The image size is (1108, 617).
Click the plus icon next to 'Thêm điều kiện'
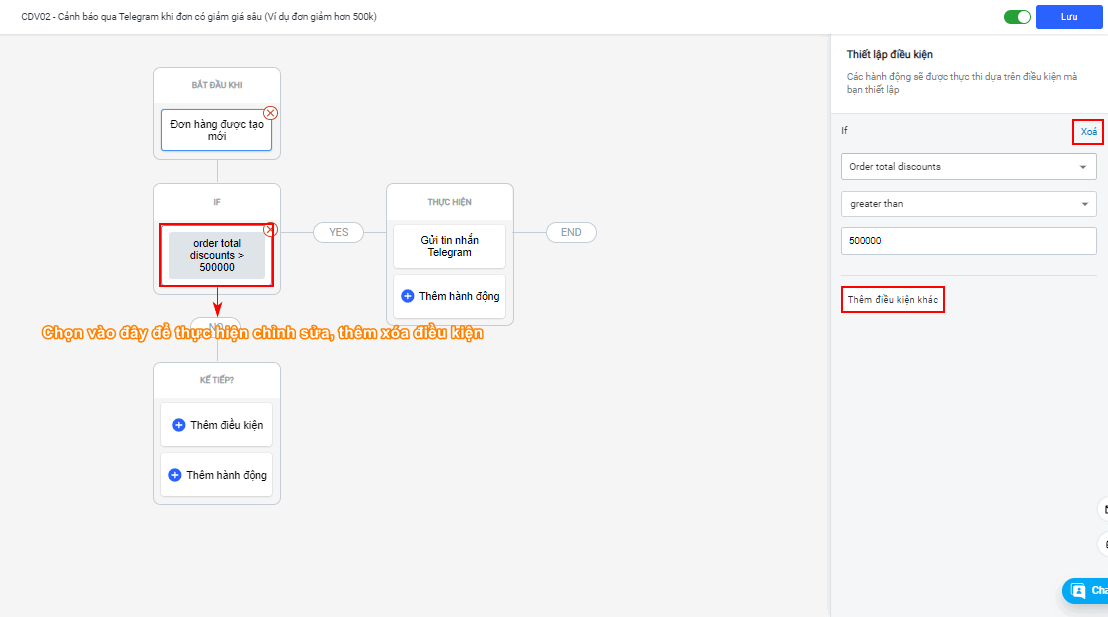point(179,425)
